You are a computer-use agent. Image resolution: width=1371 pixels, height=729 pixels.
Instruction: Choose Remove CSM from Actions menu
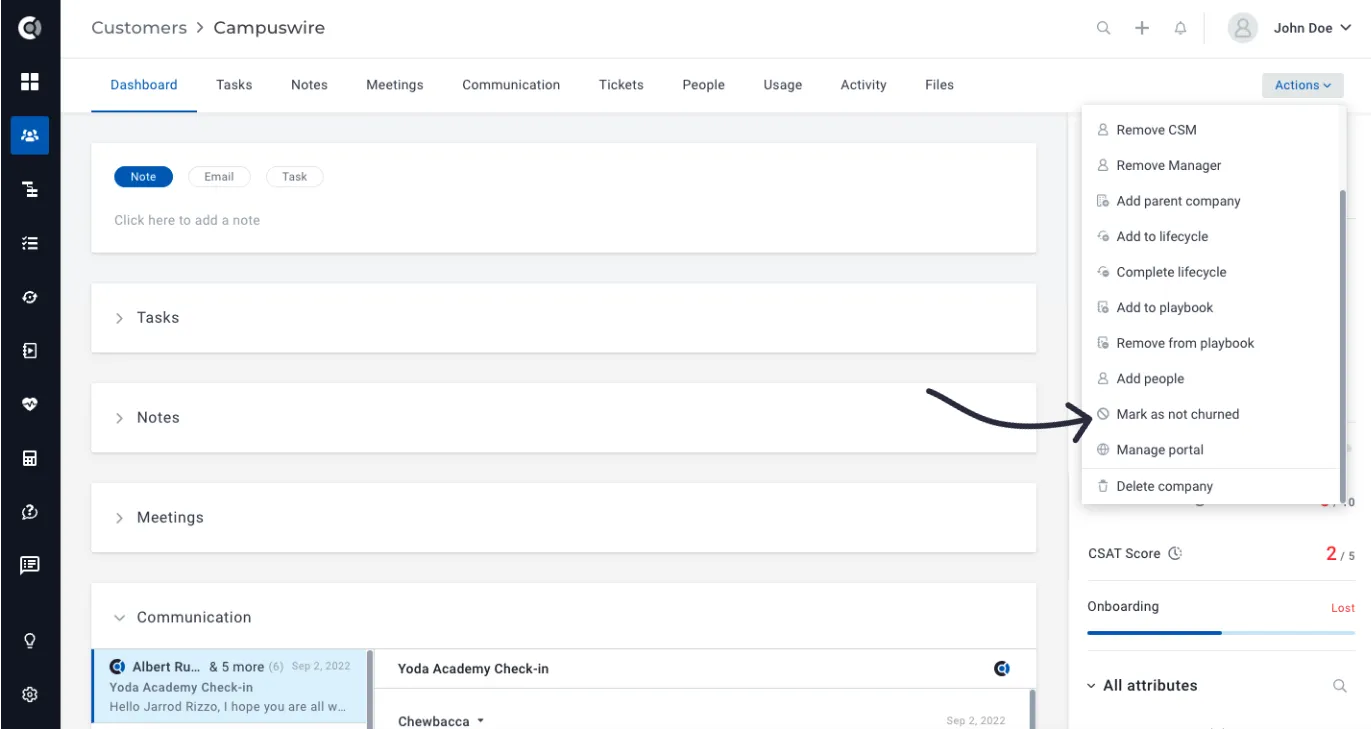1210,130
